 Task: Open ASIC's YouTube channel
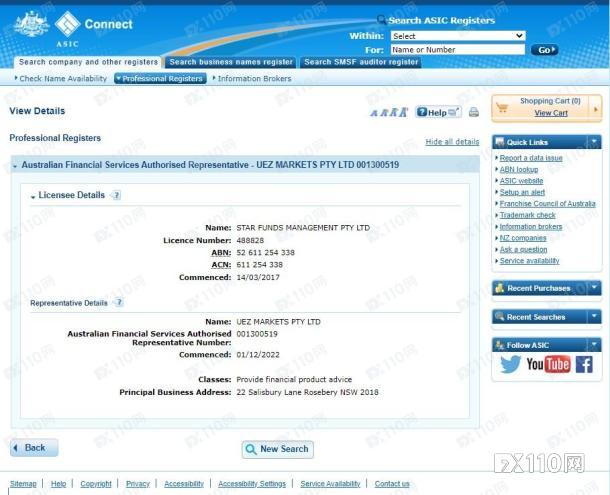[548, 365]
